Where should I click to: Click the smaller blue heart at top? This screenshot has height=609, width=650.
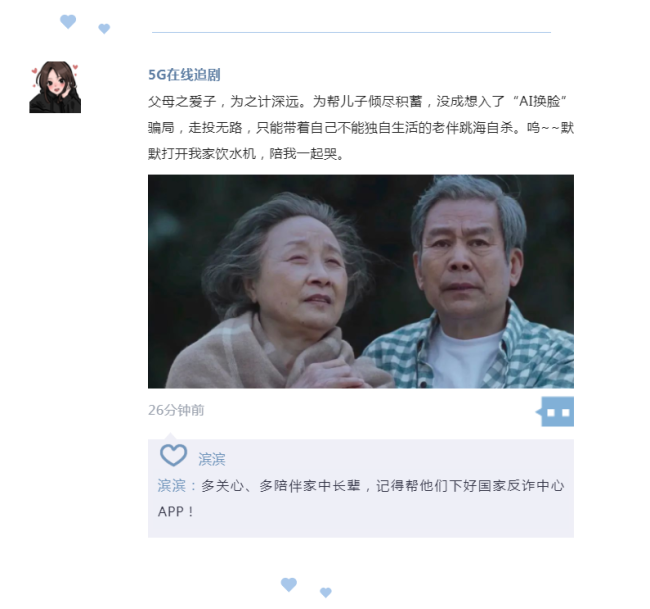[104, 28]
